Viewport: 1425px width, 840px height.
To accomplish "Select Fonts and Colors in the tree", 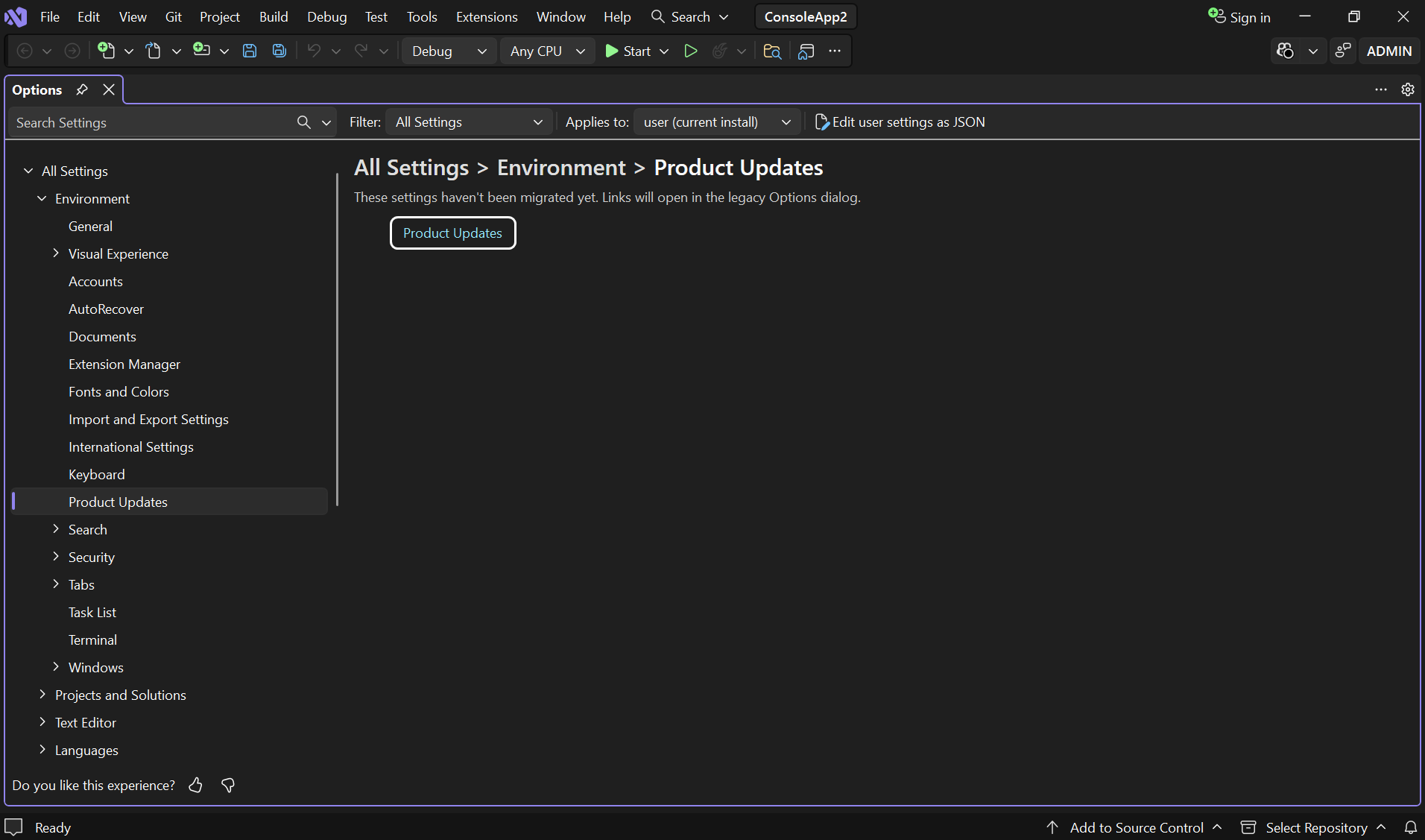I will click(119, 392).
